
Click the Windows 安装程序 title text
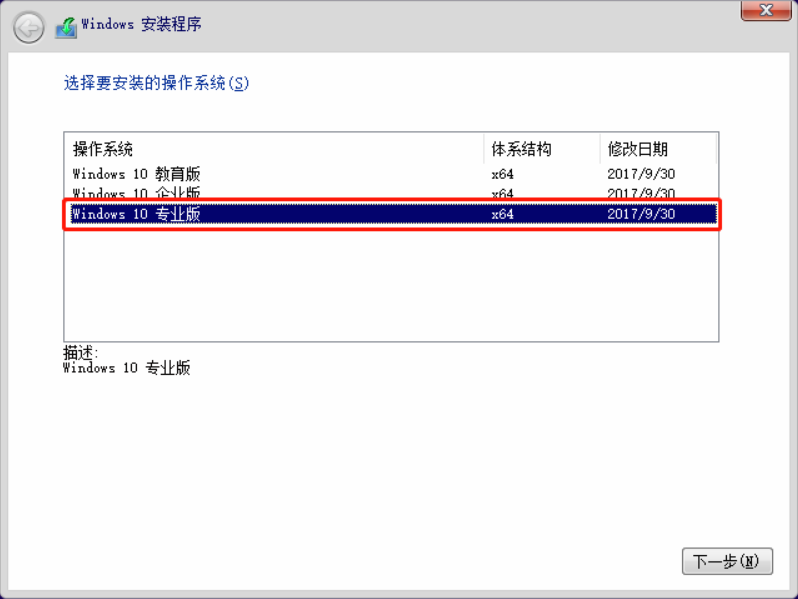141,24
